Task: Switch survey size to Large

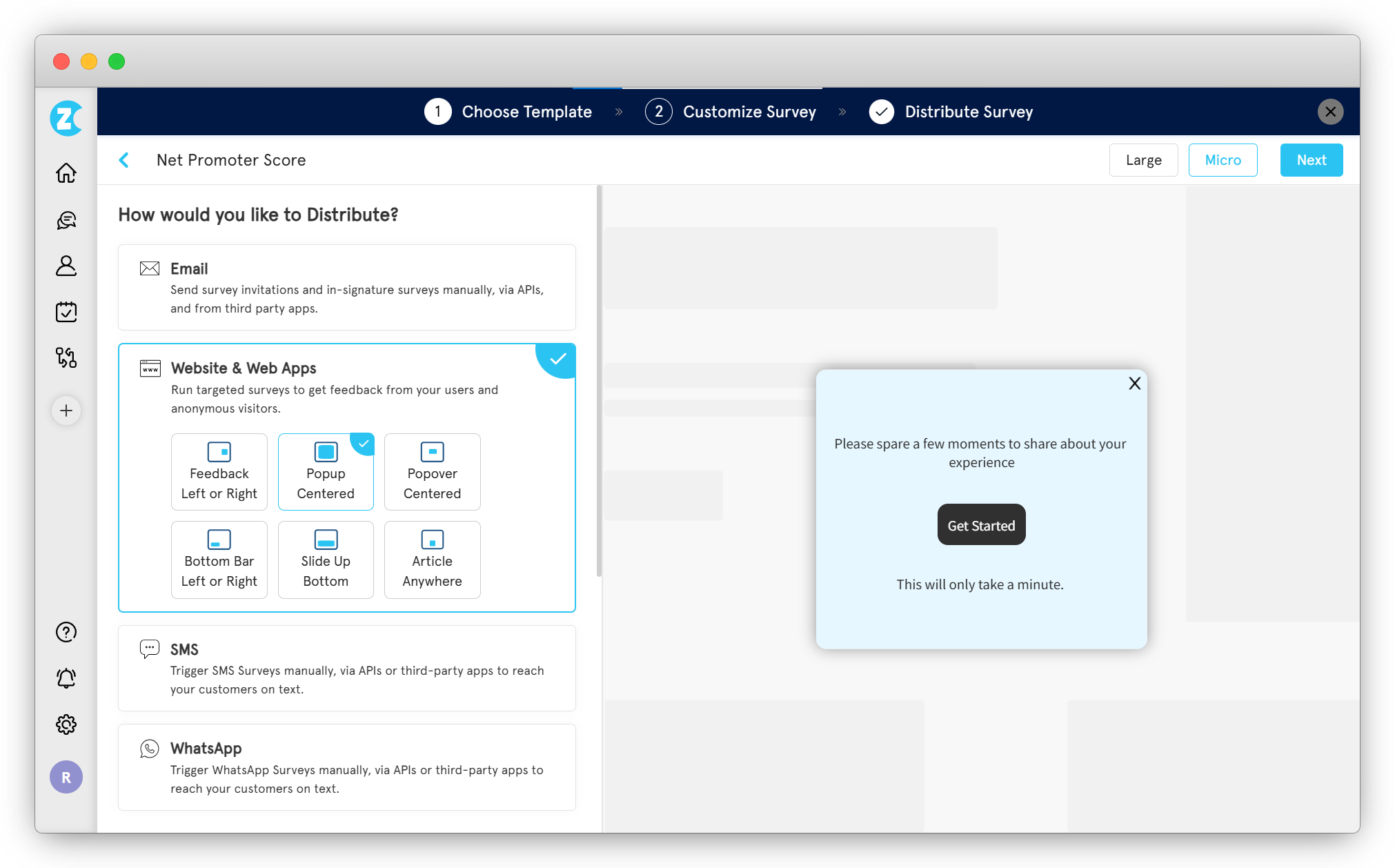Action: 1143,159
